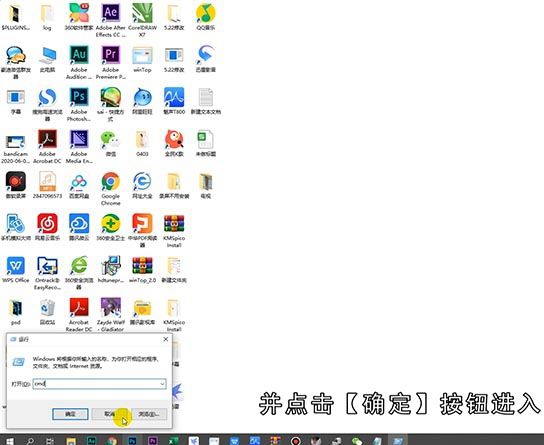
Task: Select the 手机模拟大师 desktop icon
Action: click(16, 227)
